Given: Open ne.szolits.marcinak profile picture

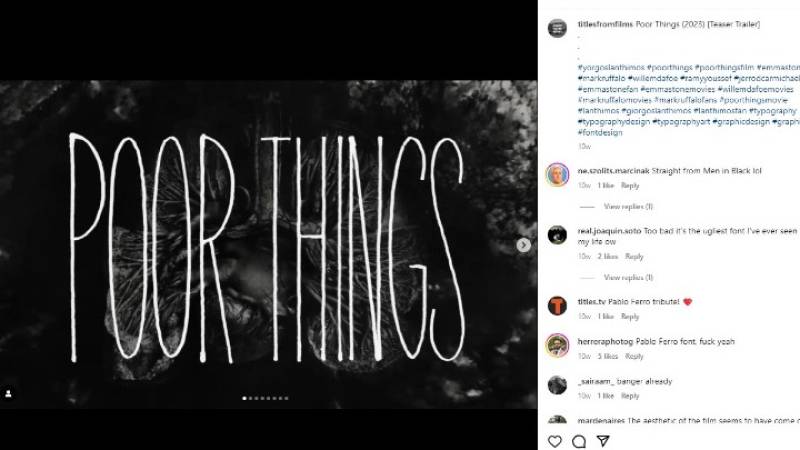Looking at the screenshot, I should tap(557, 175).
